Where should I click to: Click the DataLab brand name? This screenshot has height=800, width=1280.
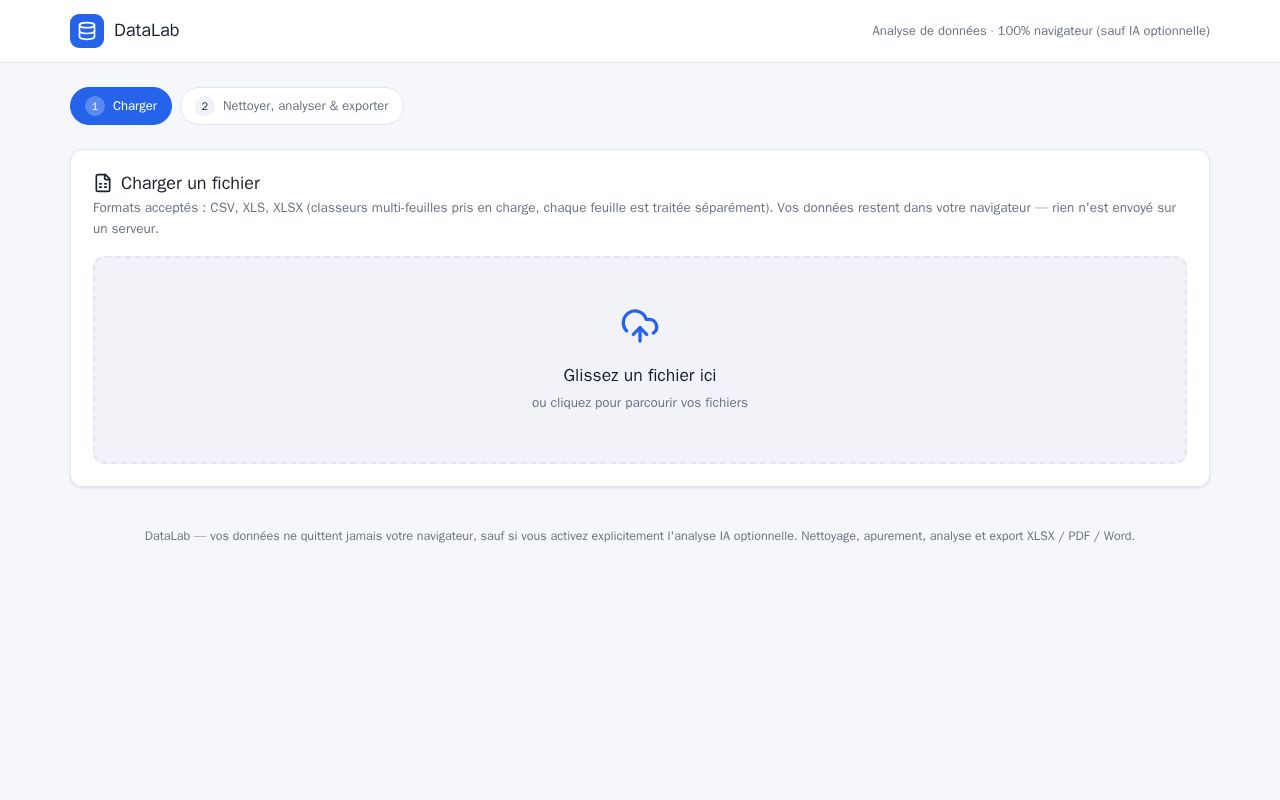(147, 31)
